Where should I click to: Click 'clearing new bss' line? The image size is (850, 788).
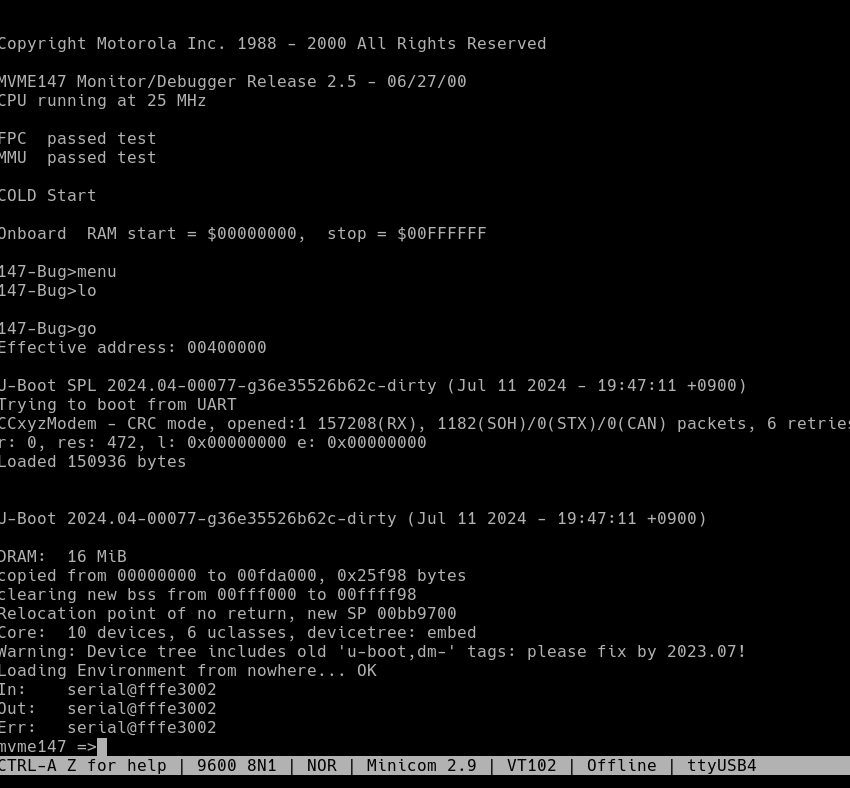tap(208, 595)
